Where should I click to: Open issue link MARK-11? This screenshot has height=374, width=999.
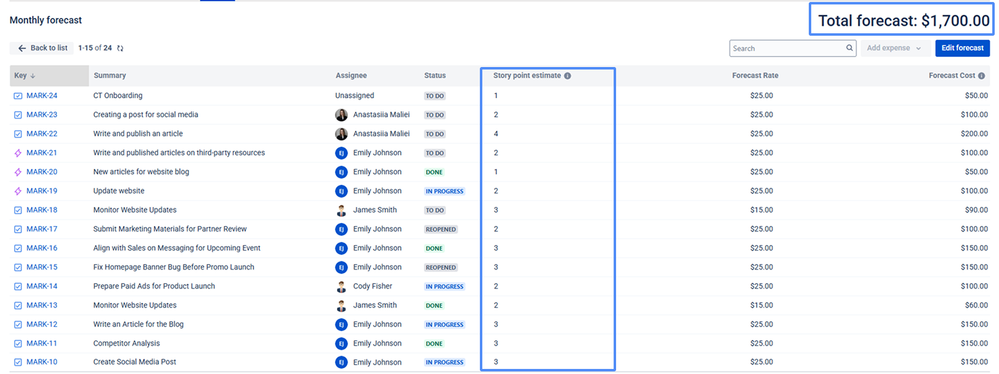point(42,343)
